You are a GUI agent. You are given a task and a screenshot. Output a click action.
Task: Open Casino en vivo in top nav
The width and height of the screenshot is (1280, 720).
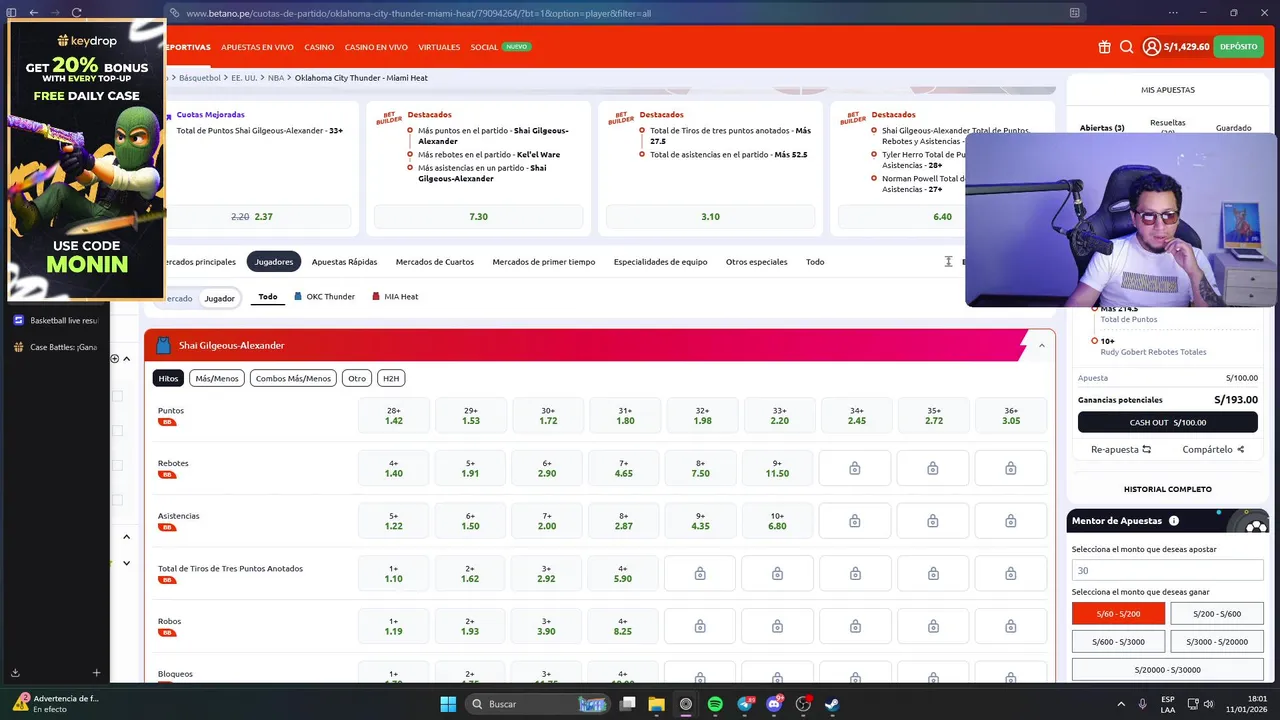[x=376, y=47]
